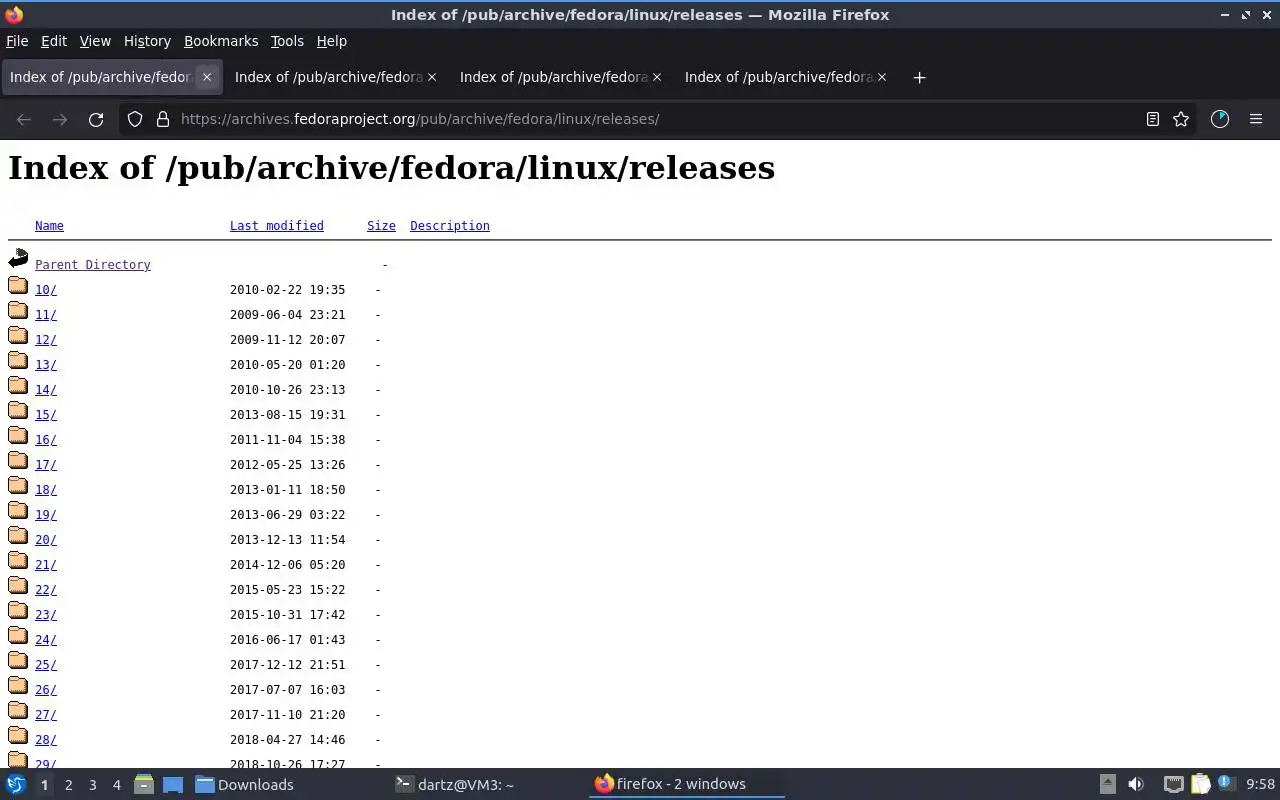Open the Edit menu
Image resolution: width=1280 pixels, height=800 pixels.
54,41
